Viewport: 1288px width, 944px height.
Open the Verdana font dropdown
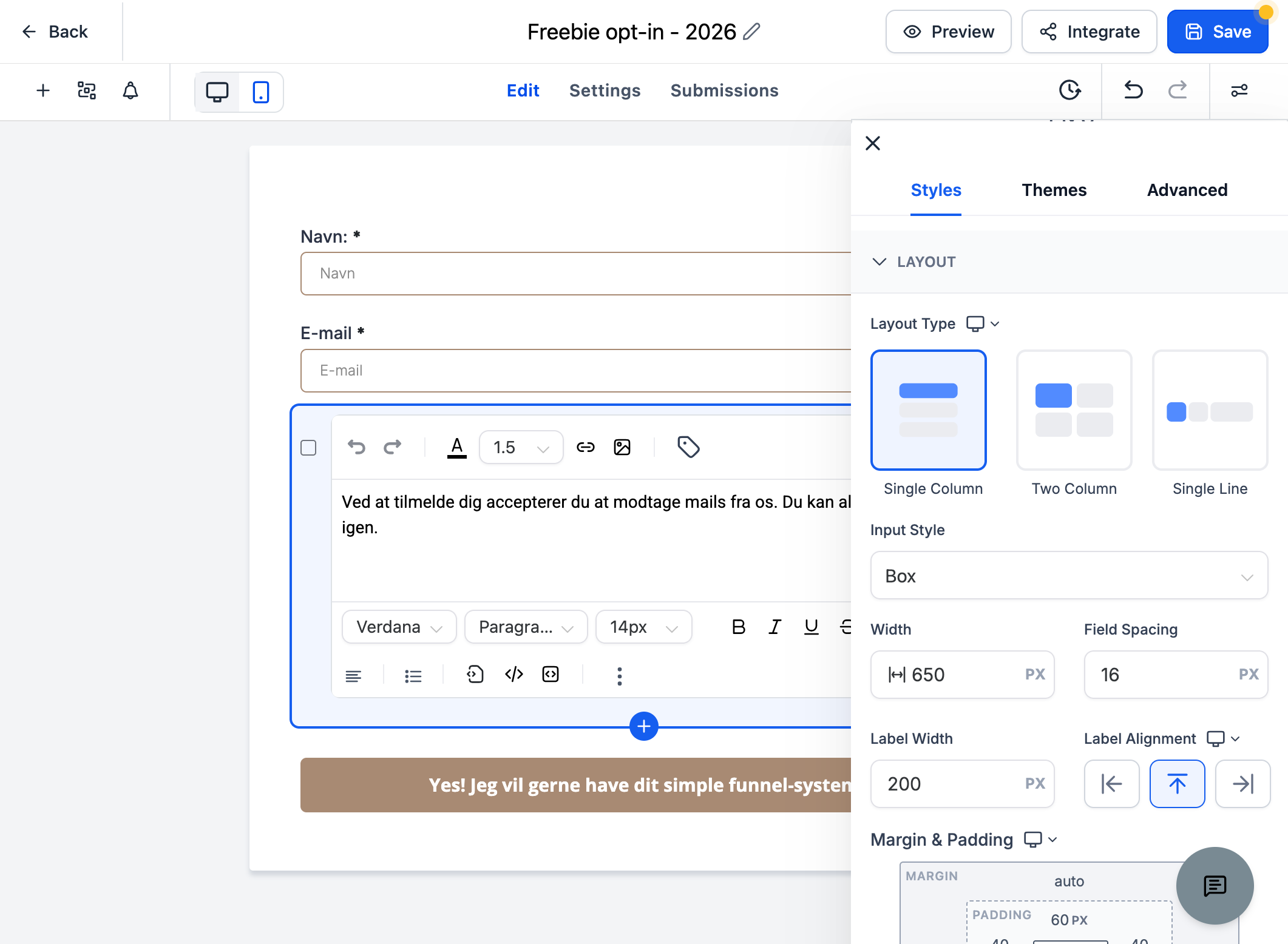[399, 627]
